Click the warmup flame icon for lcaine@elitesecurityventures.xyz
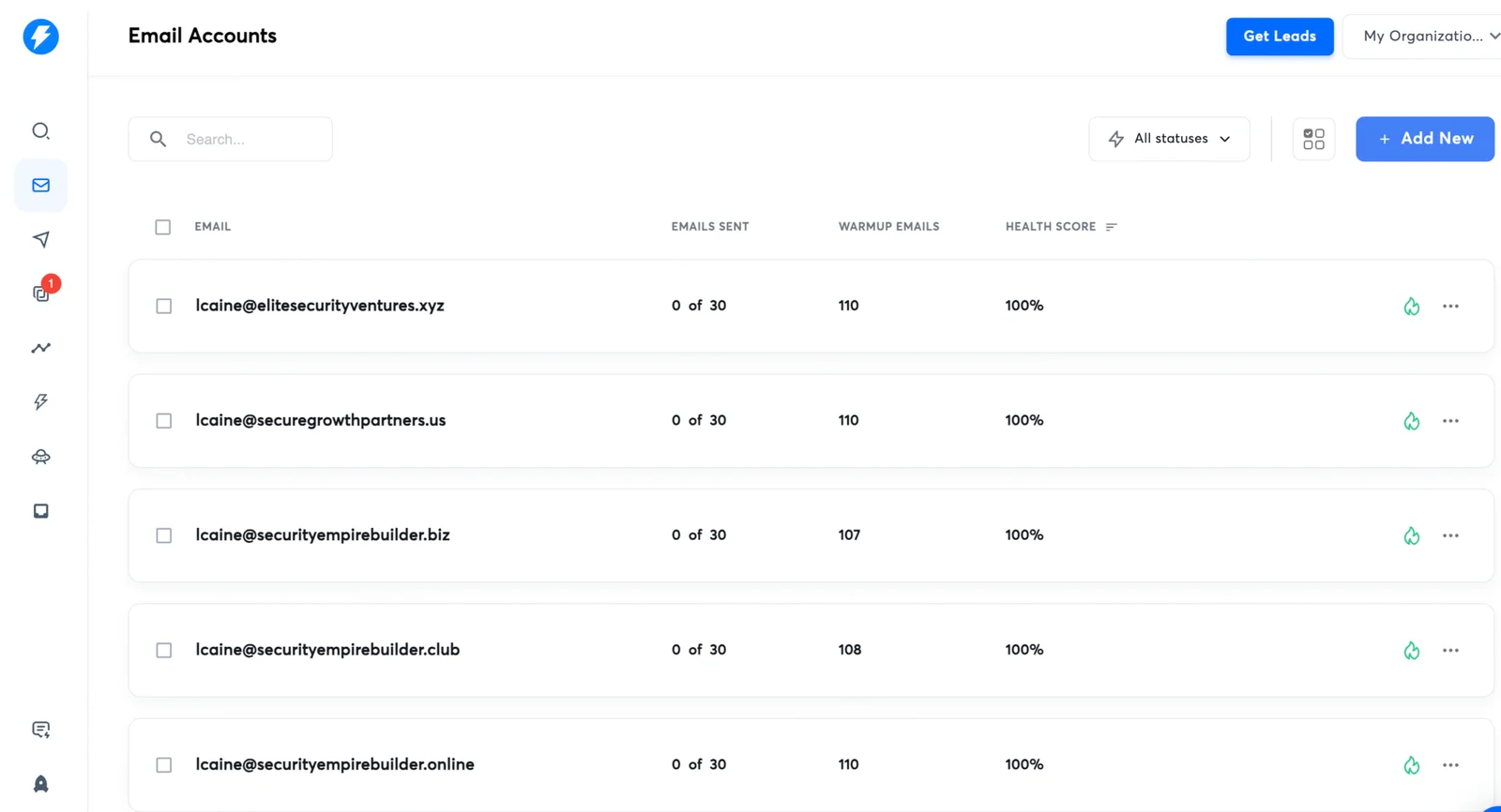Image resolution: width=1501 pixels, height=812 pixels. pos(1411,307)
